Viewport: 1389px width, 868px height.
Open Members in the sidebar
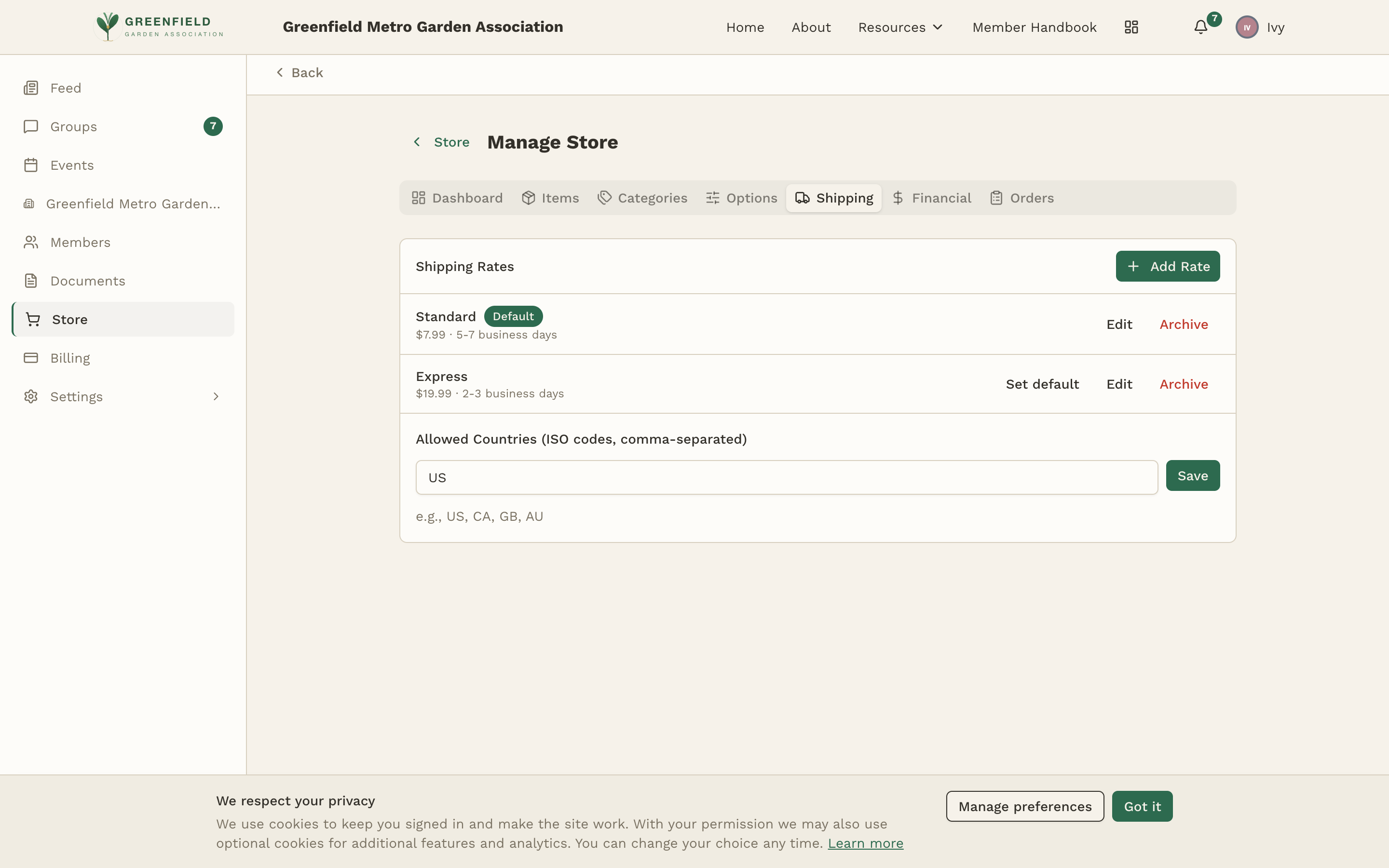coord(123,242)
